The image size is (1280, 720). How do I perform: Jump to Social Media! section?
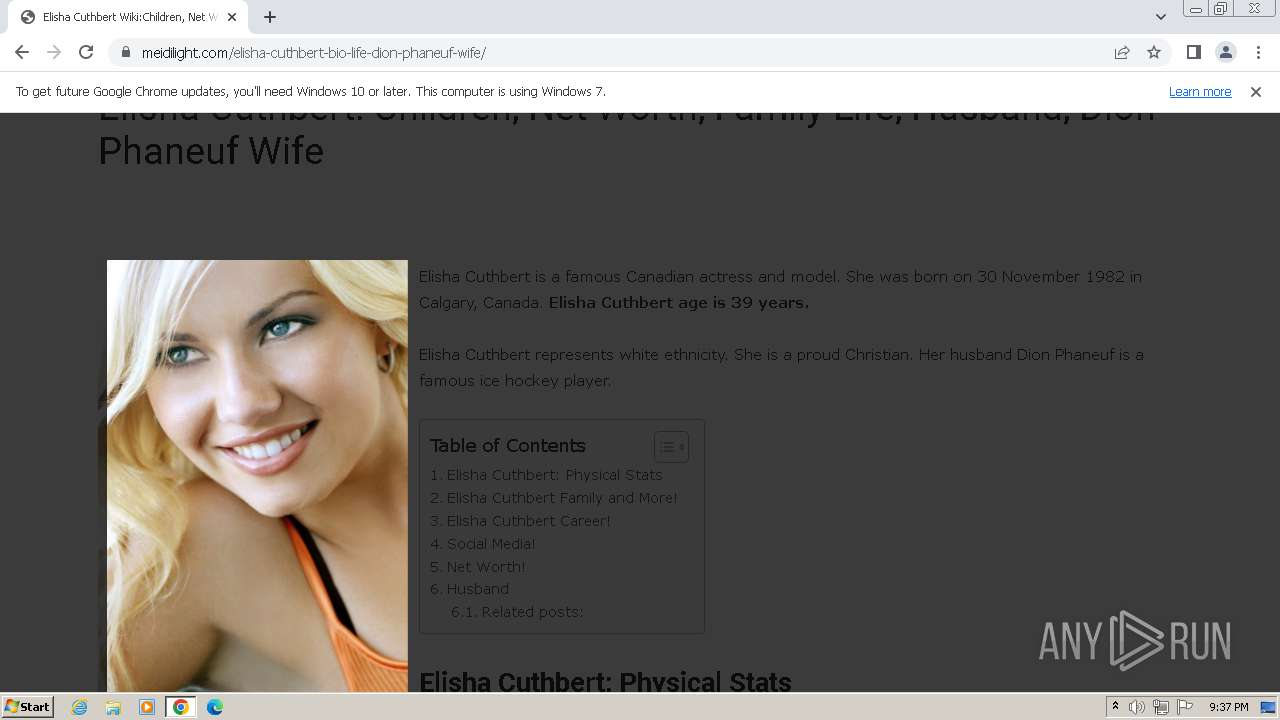(491, 544)
